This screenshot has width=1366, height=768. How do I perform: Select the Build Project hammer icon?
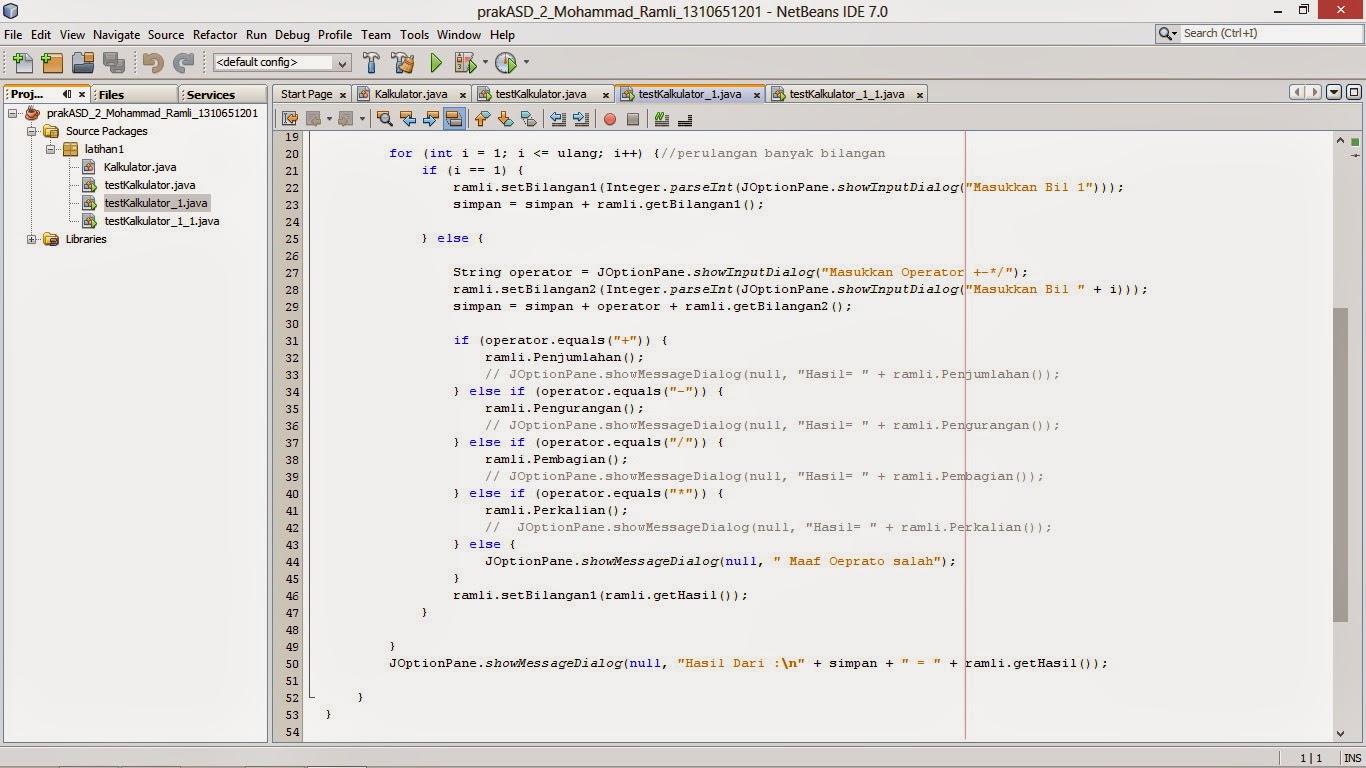tap(371, 62)
